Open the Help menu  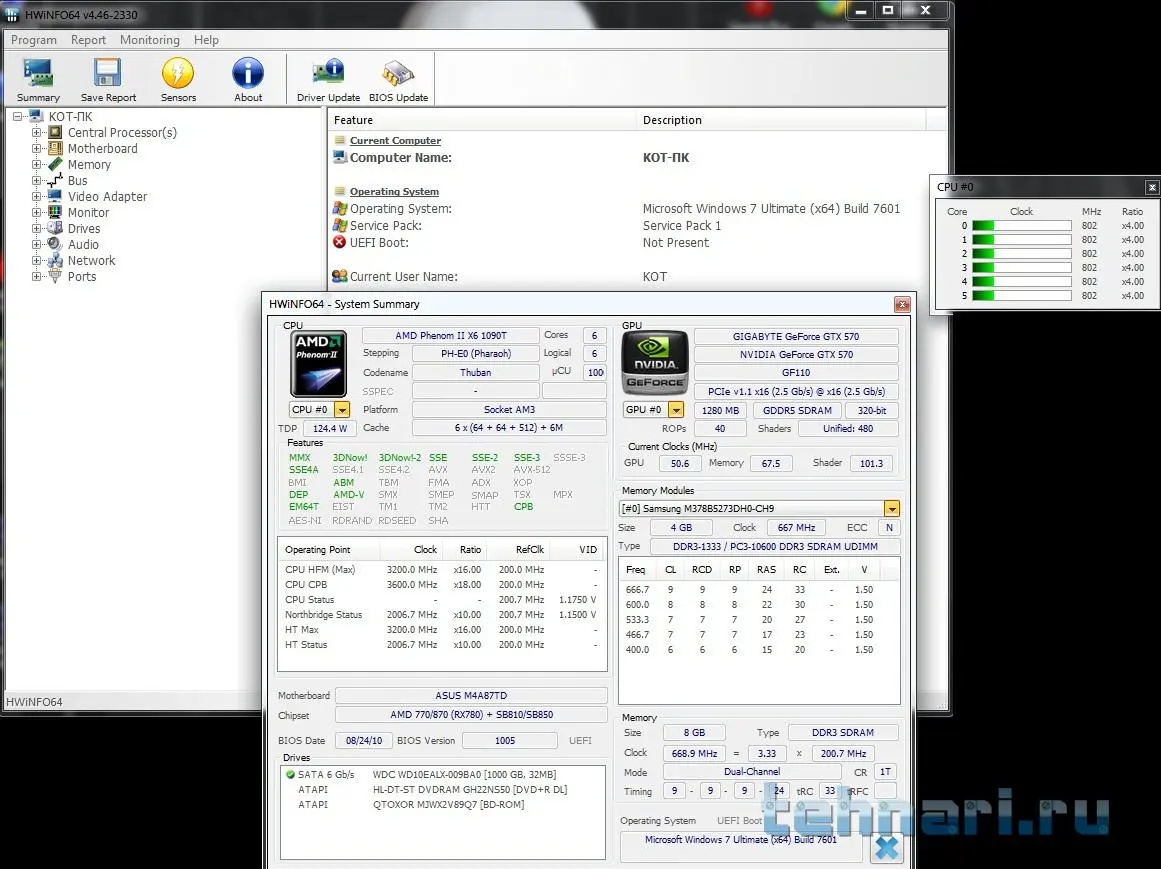[206, 40]
